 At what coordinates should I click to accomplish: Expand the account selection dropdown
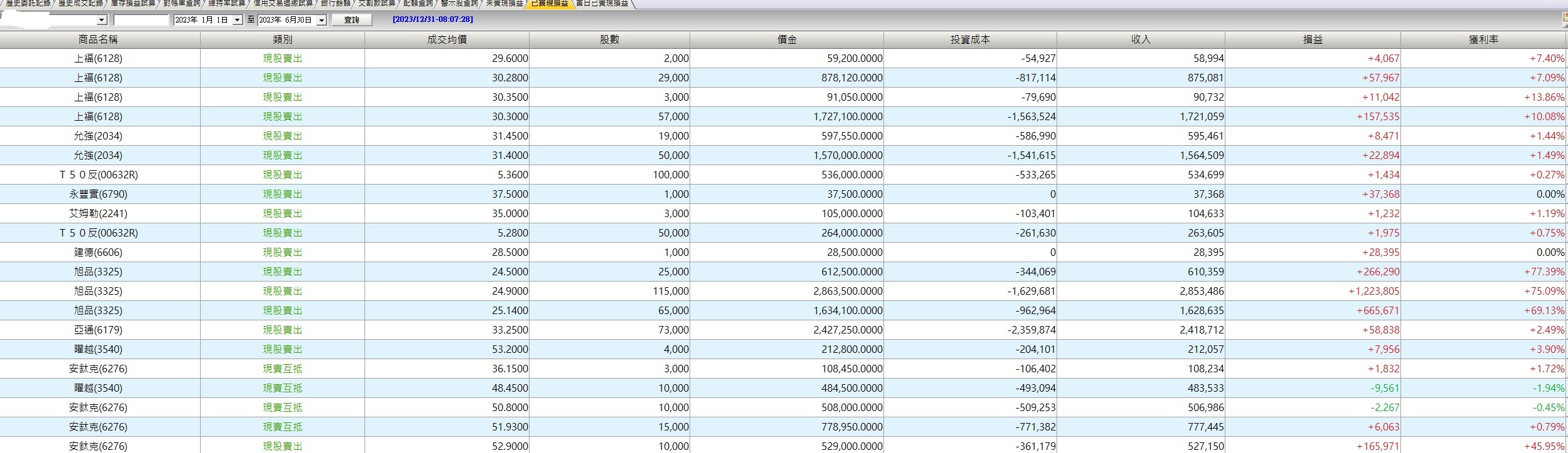point(102,20)
